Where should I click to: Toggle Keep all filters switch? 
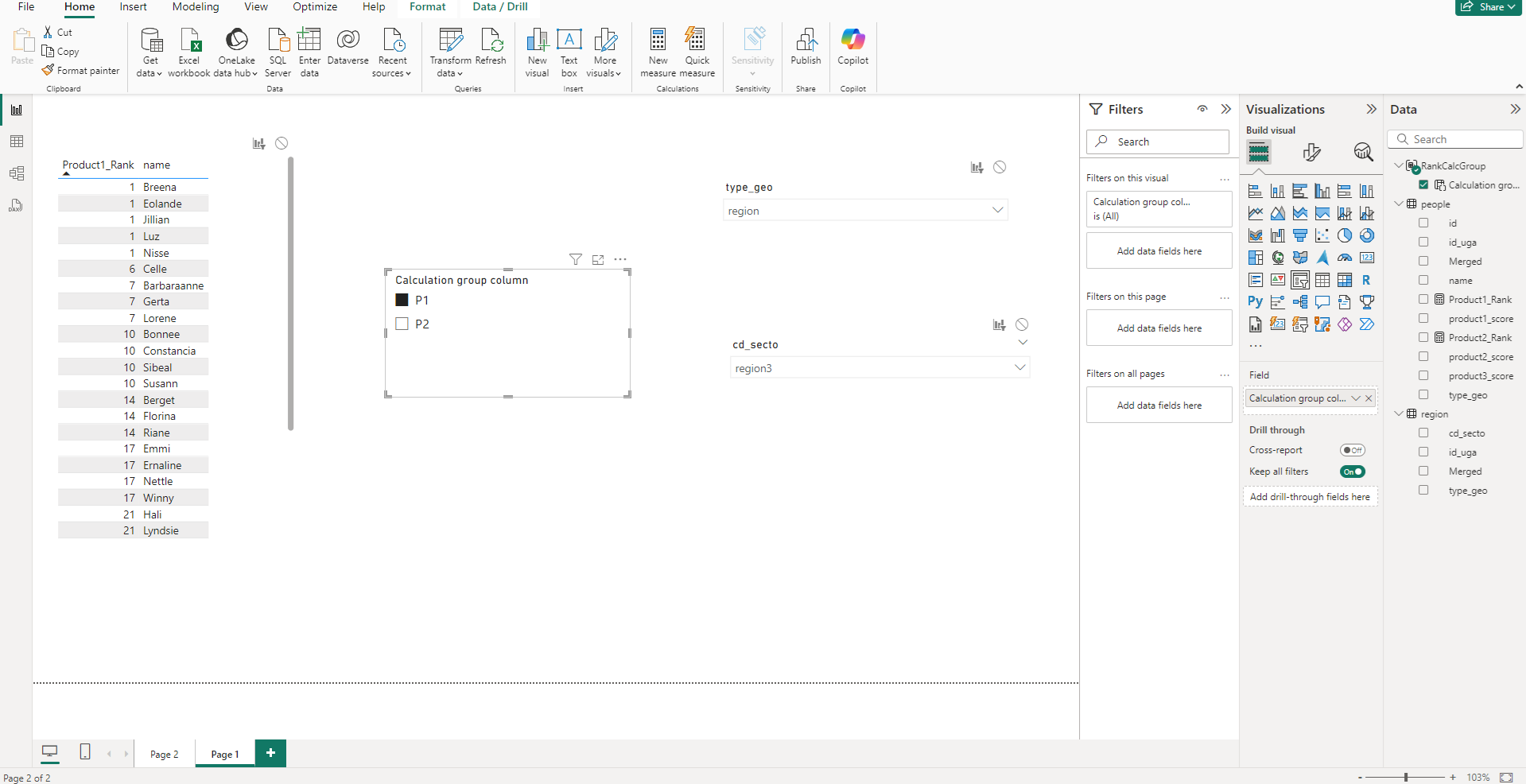pos(1353,472)
